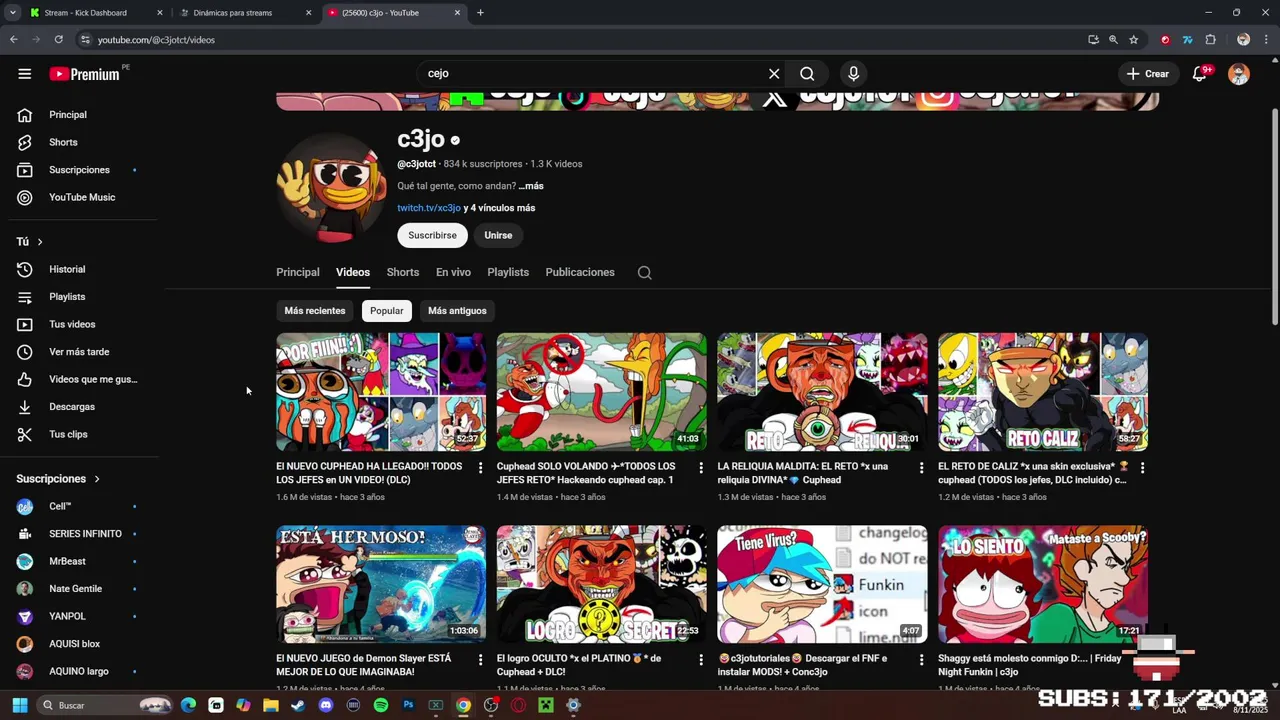Start voice search with the microphone icon
Viewport: 1280px width, 720px height.
[x=853, y=74]
